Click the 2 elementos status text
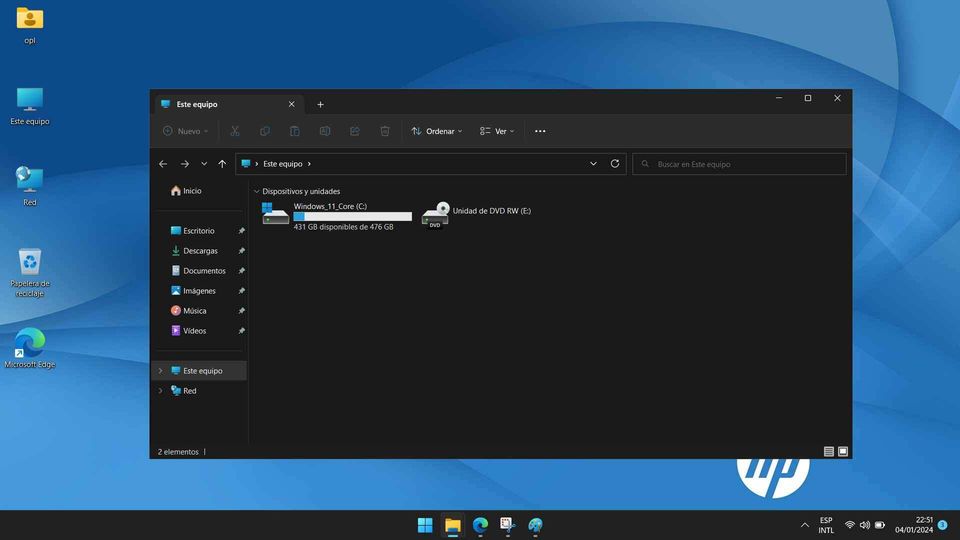960x540 pixels. pyautogui.click(x=178, y=452)
